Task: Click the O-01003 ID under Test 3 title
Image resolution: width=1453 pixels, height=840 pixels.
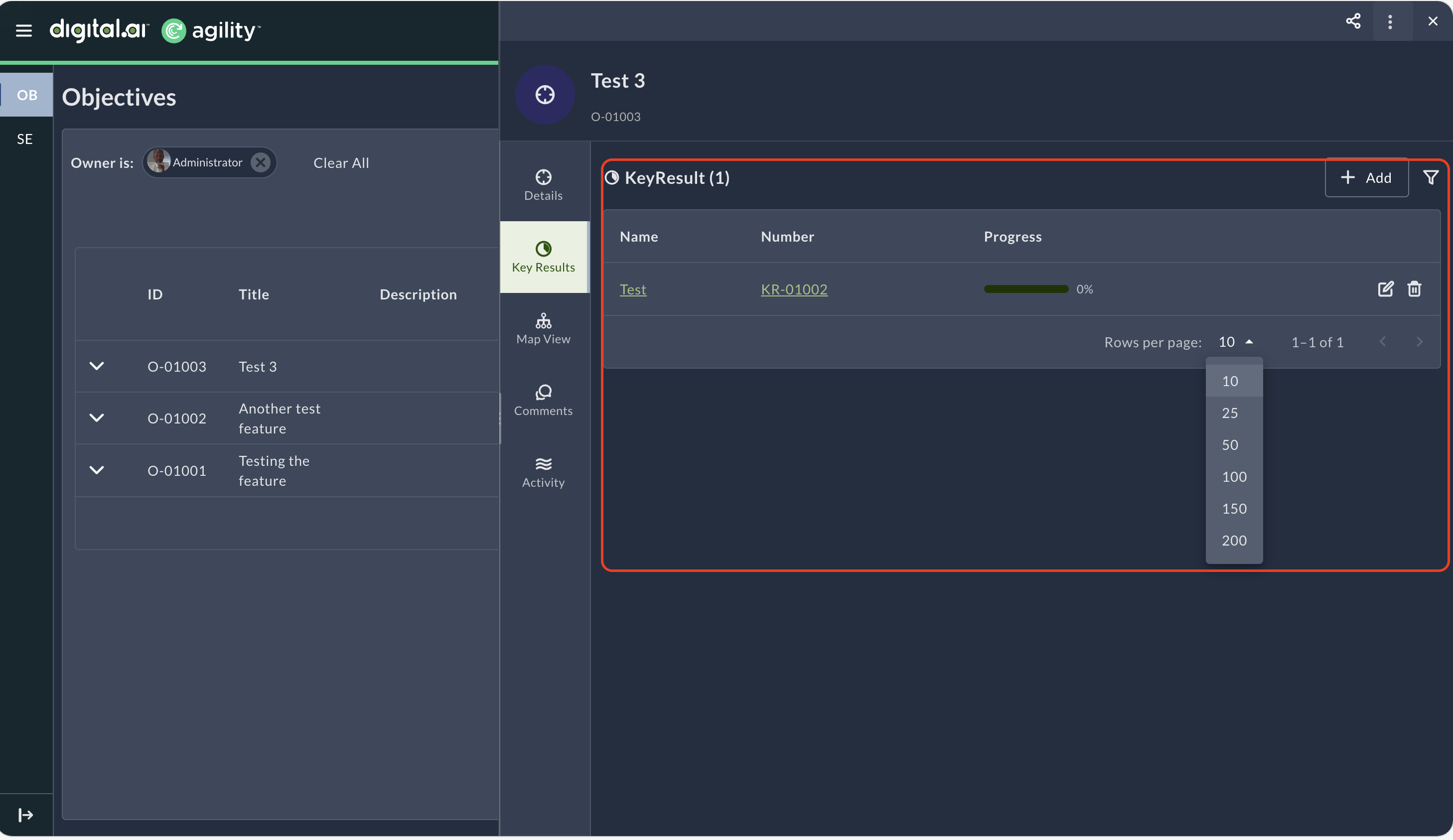Action: [616, 117]
